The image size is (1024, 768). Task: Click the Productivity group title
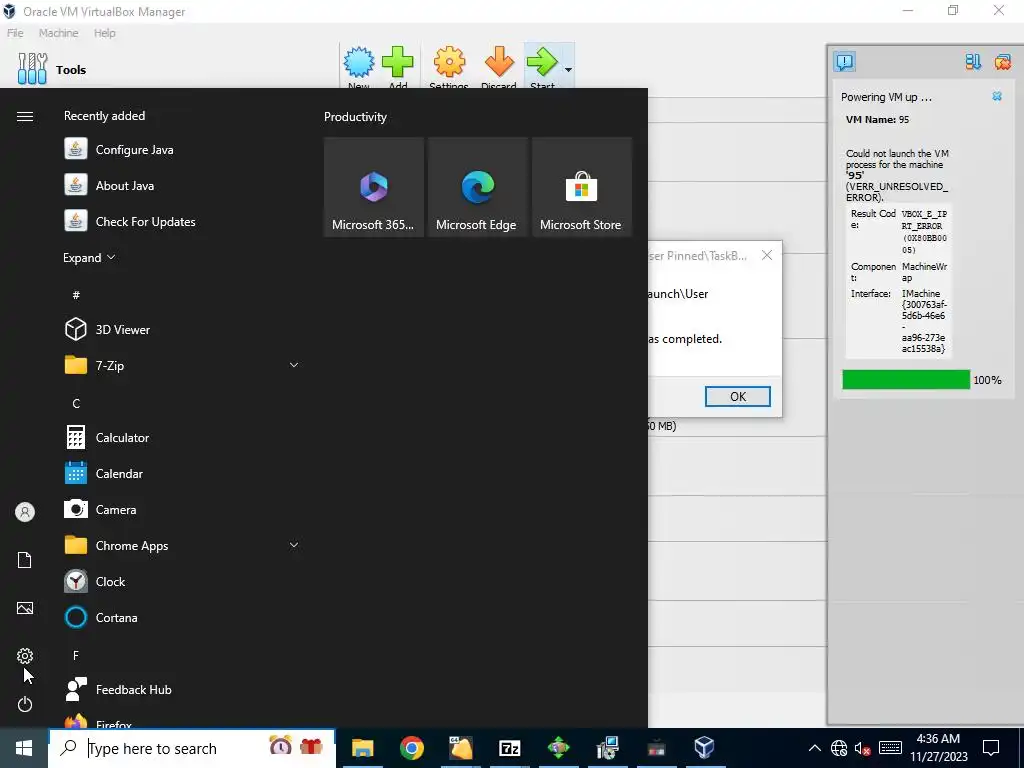click(x=355, y=117)
